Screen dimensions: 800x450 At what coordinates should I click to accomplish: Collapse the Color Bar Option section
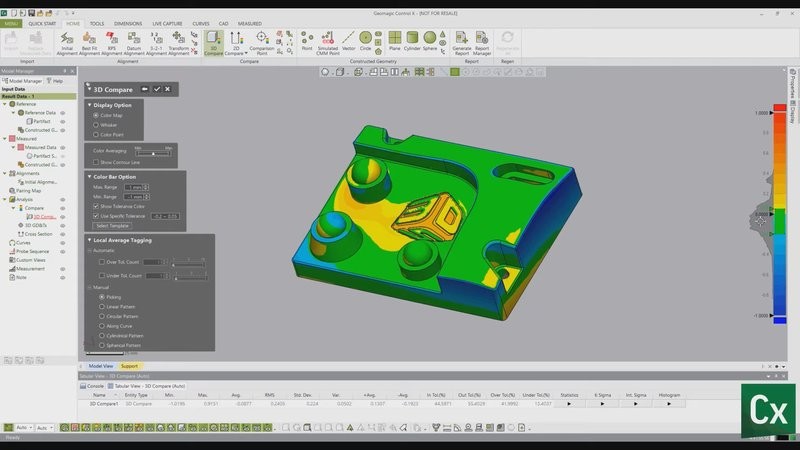pos(90,176)
